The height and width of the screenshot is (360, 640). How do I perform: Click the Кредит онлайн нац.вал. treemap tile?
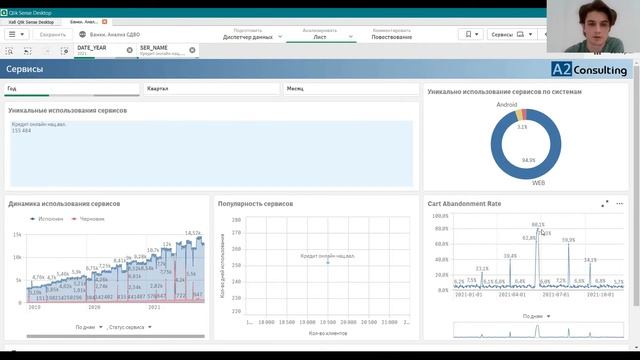pos(211,153)
